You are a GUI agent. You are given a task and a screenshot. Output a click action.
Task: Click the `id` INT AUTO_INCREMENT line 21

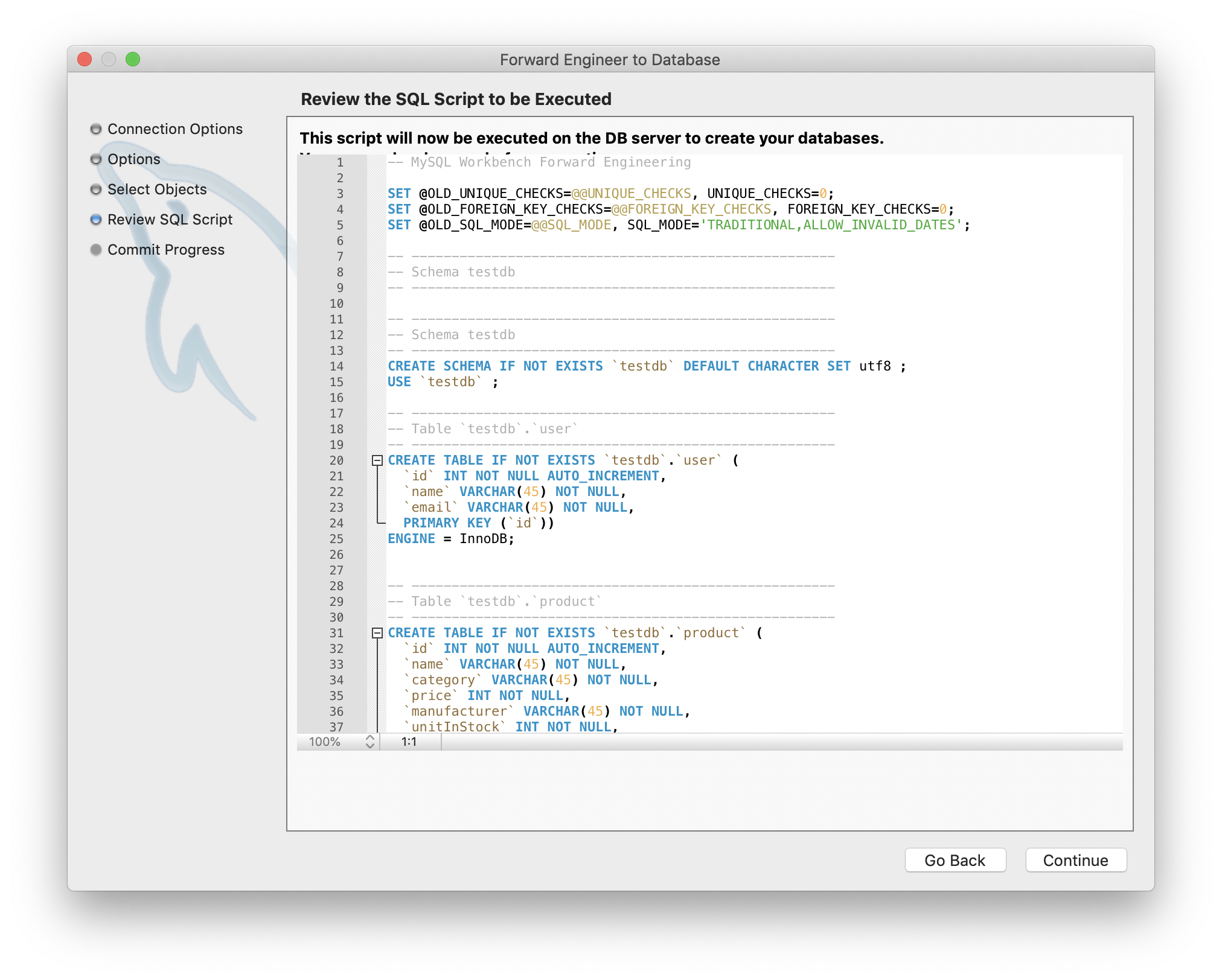[535, 476]
